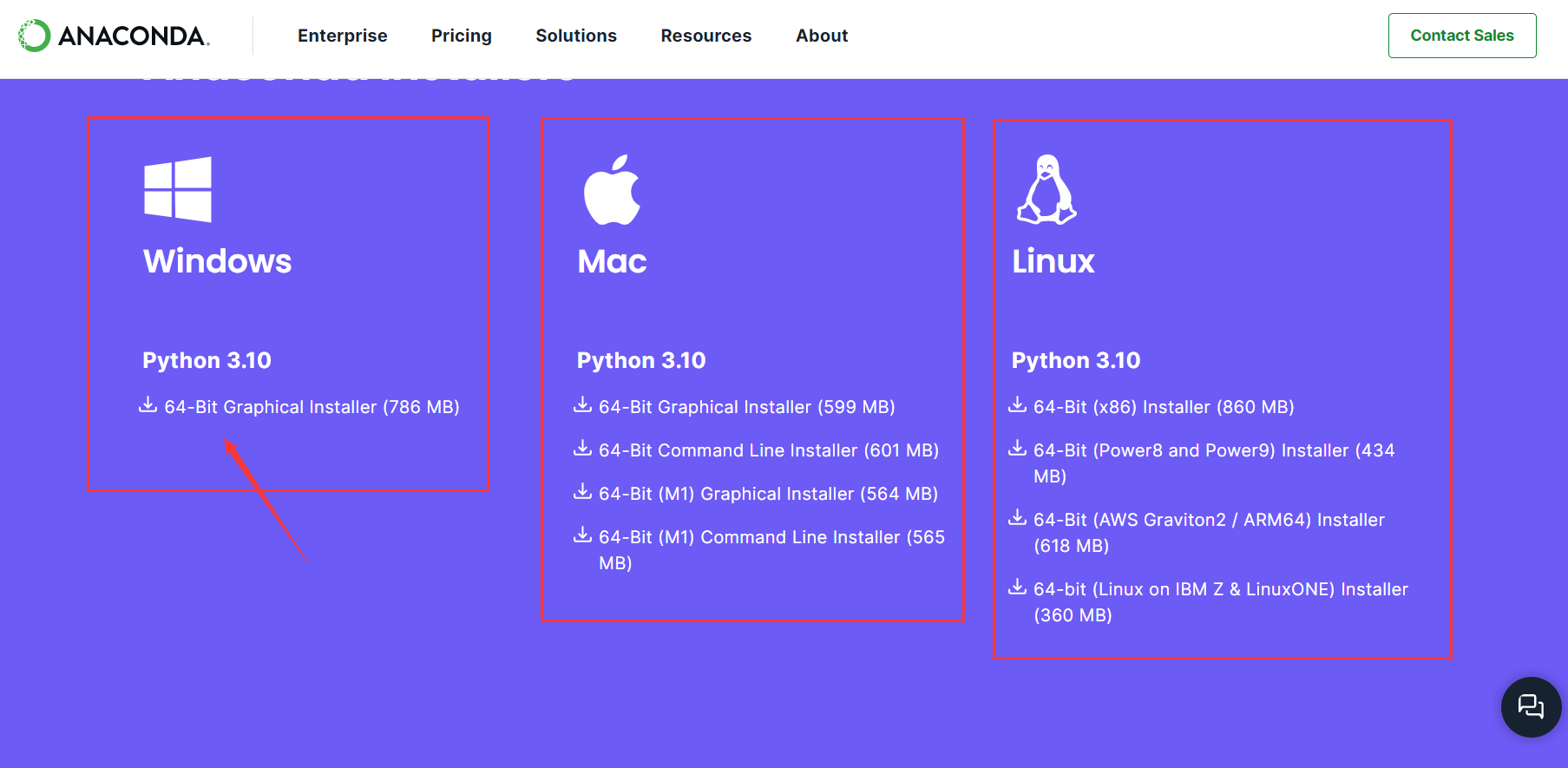
Task: Click download icon beside M1 Graphical Installer
Action: coord(583,492)
